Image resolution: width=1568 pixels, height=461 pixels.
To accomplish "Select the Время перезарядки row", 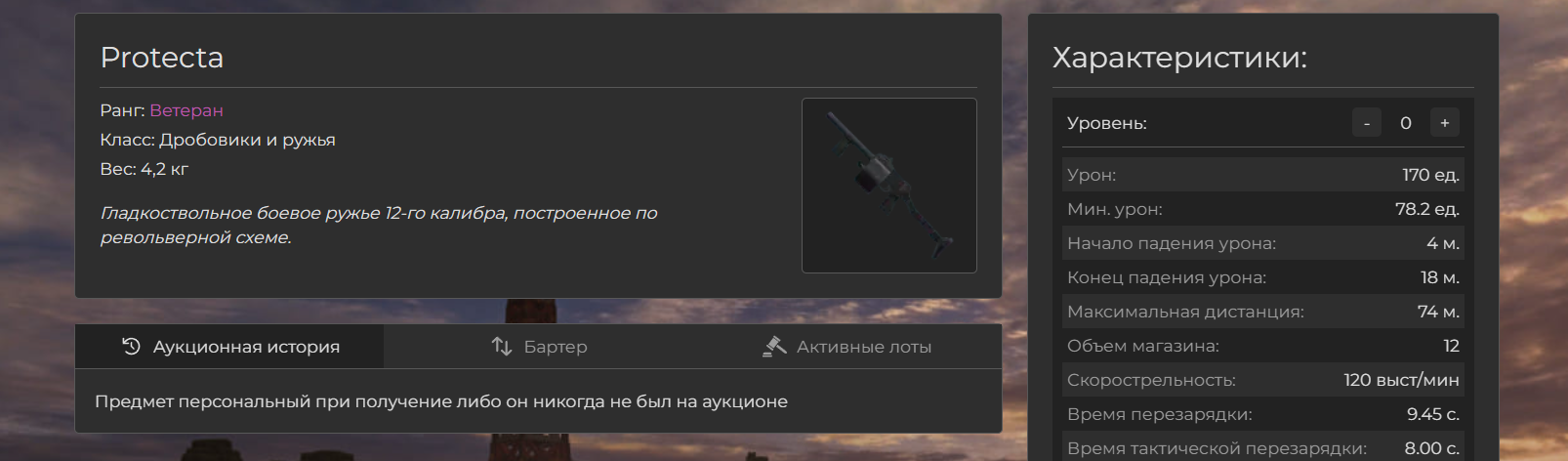I will (x=1263, y=414).
